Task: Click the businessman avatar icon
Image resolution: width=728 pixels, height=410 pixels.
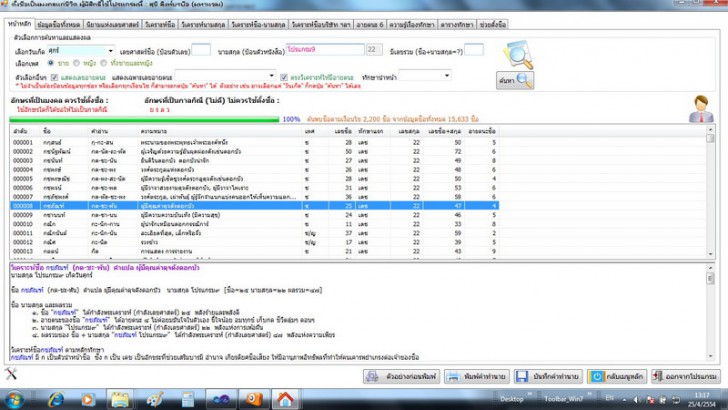Action: pyautogui.click(x=701, y=109)
